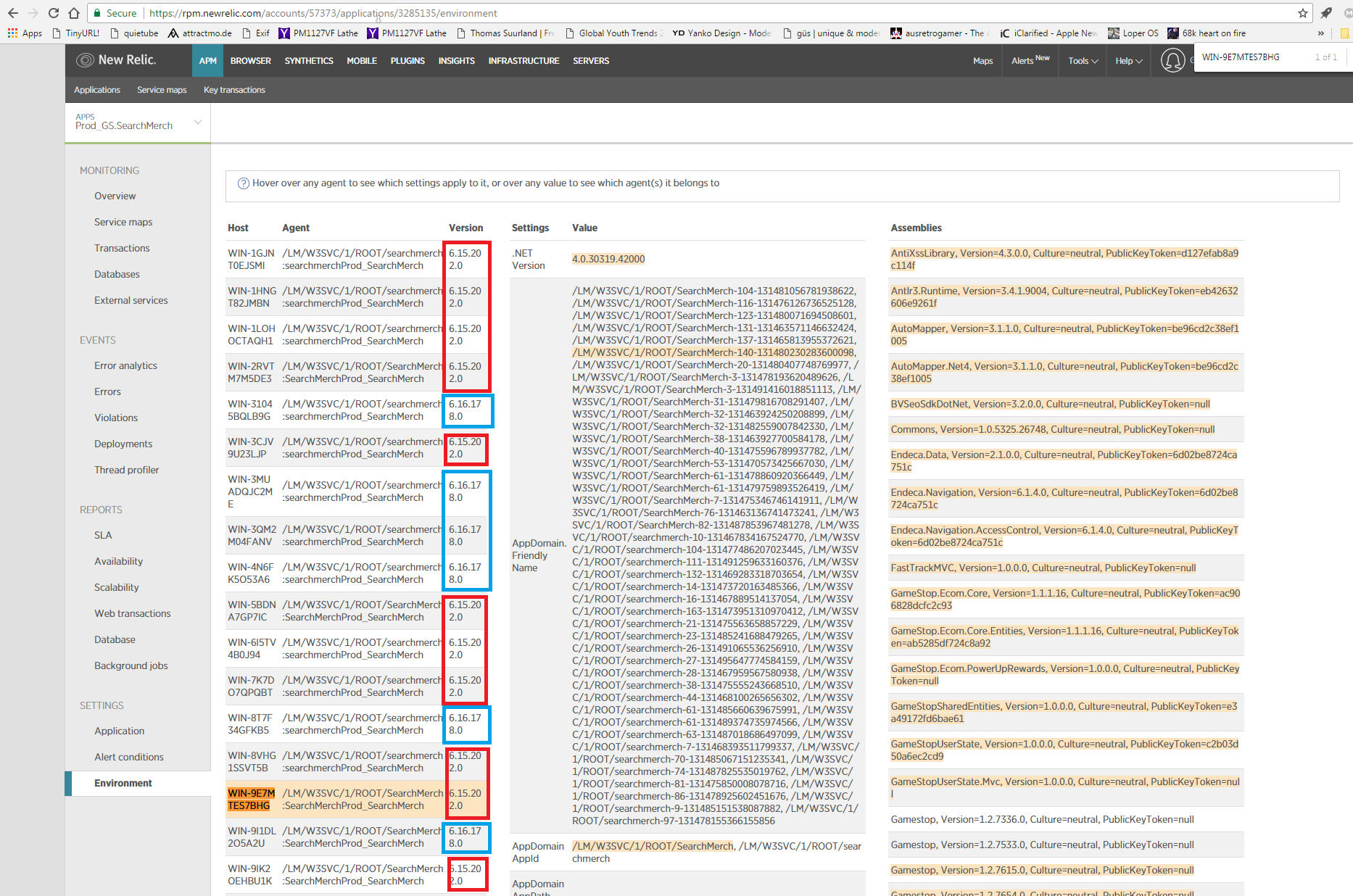Screen dimensions: 1353x896
Task: Open Violations in the sidebar
Action: click(116, 418)
